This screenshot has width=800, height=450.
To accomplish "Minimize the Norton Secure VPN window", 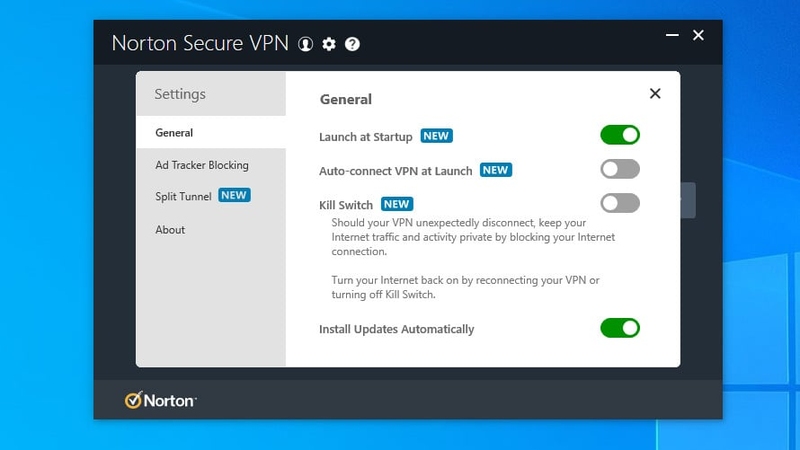I will (672, 35).
